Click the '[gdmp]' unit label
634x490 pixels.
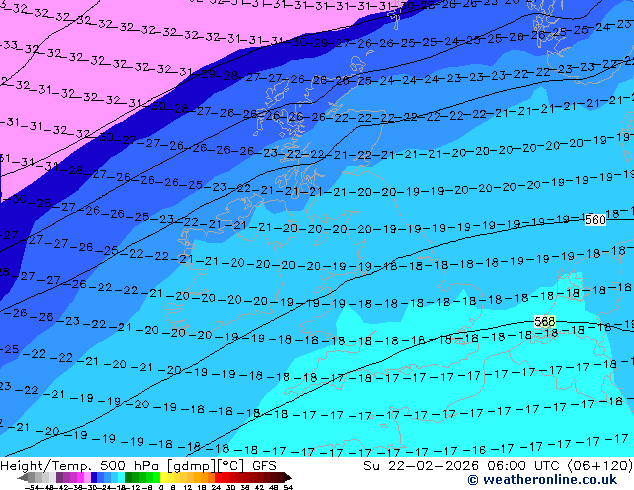click(192, 466)
